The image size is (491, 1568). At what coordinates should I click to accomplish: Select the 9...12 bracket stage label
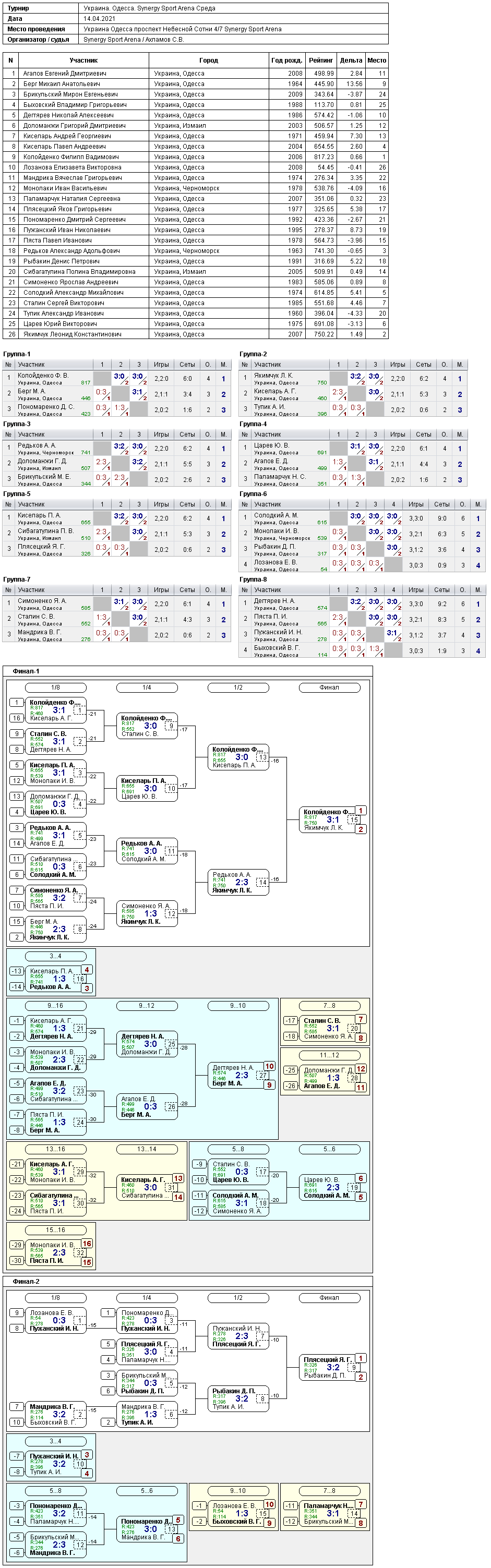pyautogui.click(x=147, y=1006)
